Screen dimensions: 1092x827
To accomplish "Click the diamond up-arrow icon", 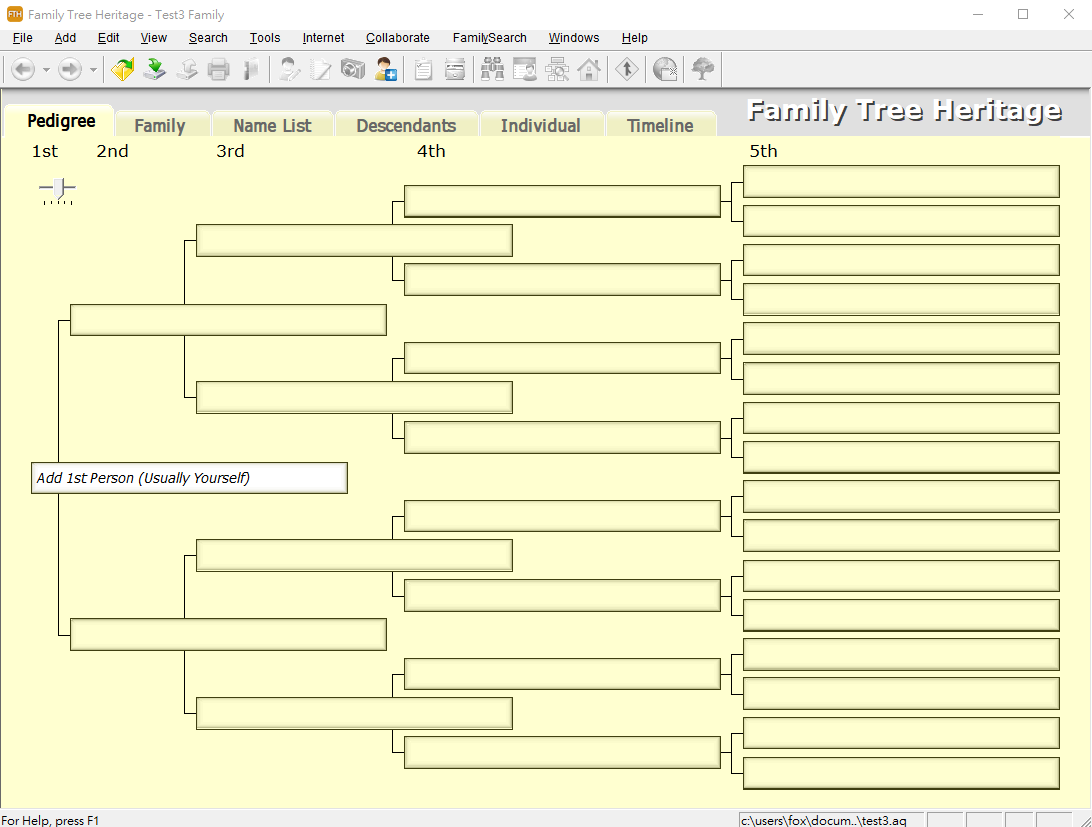I will click(627, 69).
